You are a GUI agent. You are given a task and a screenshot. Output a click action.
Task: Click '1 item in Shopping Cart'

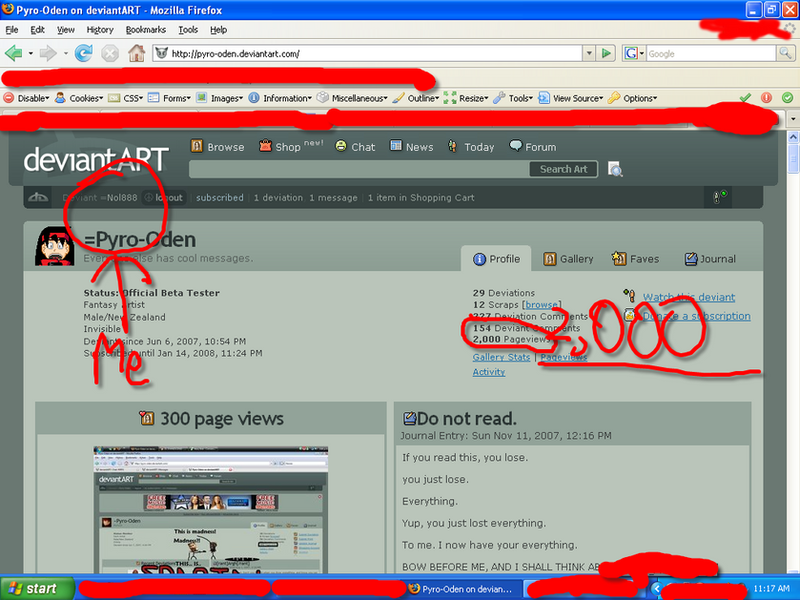click(x=421, y=197)
